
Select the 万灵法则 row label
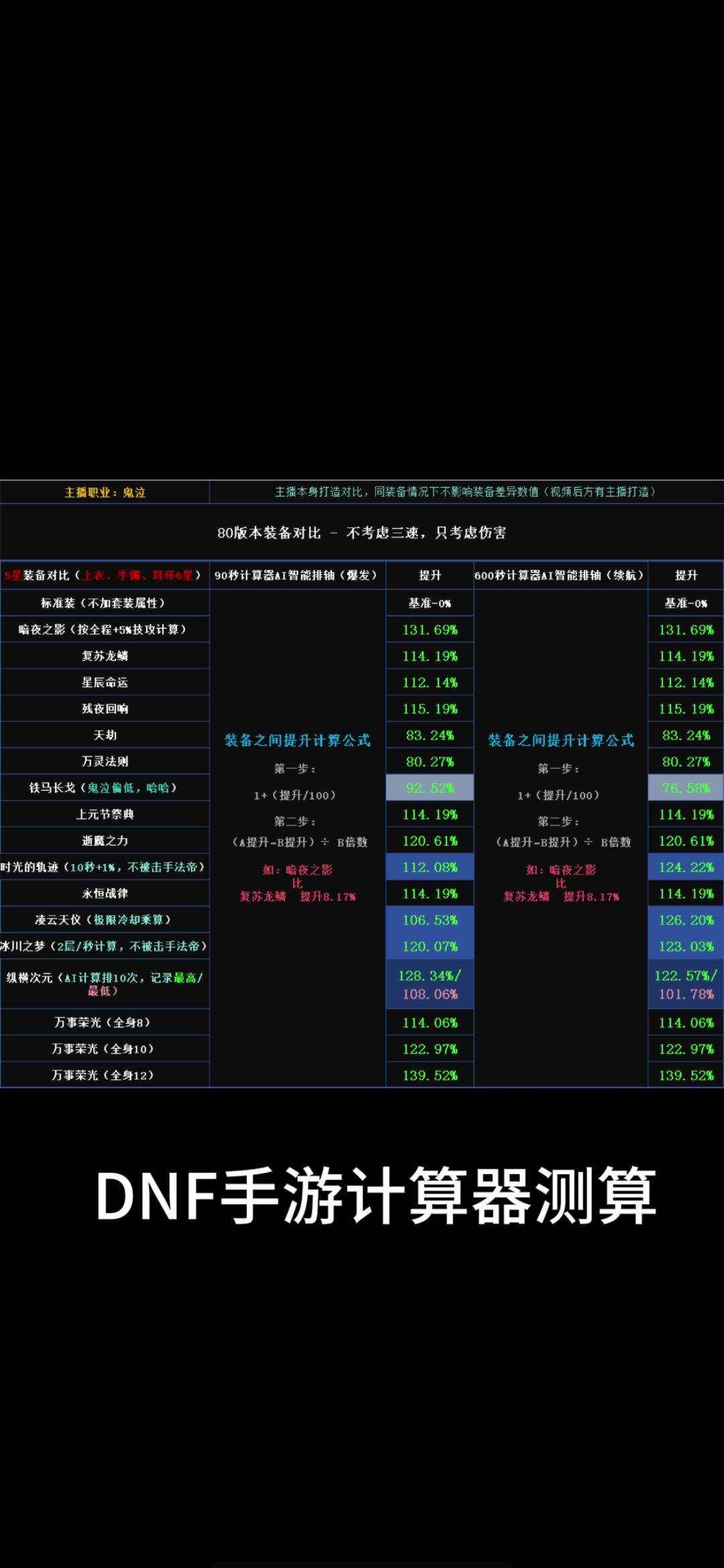coord(105,761)
